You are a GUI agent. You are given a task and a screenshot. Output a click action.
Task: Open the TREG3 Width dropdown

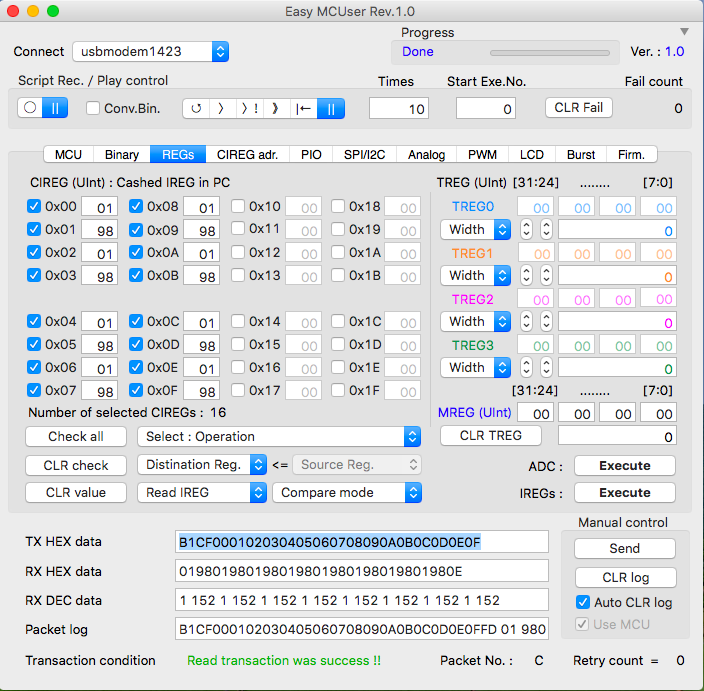click(x=475, y=367)
